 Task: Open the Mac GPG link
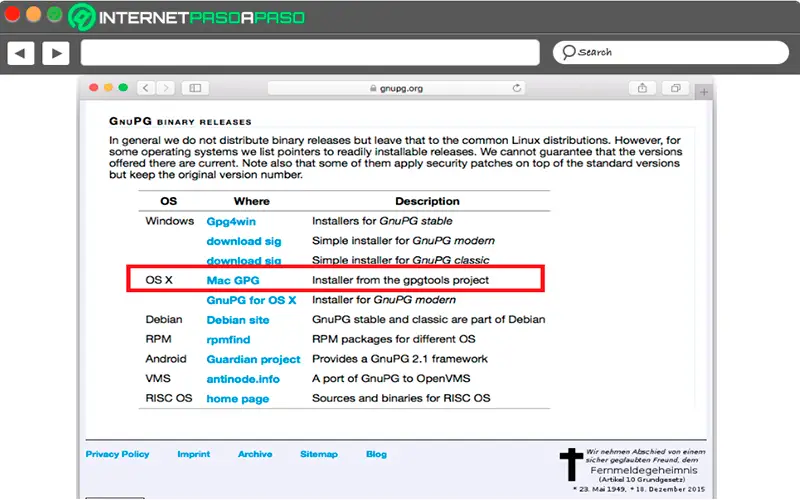pyautogui.click(x=233, y=280)
